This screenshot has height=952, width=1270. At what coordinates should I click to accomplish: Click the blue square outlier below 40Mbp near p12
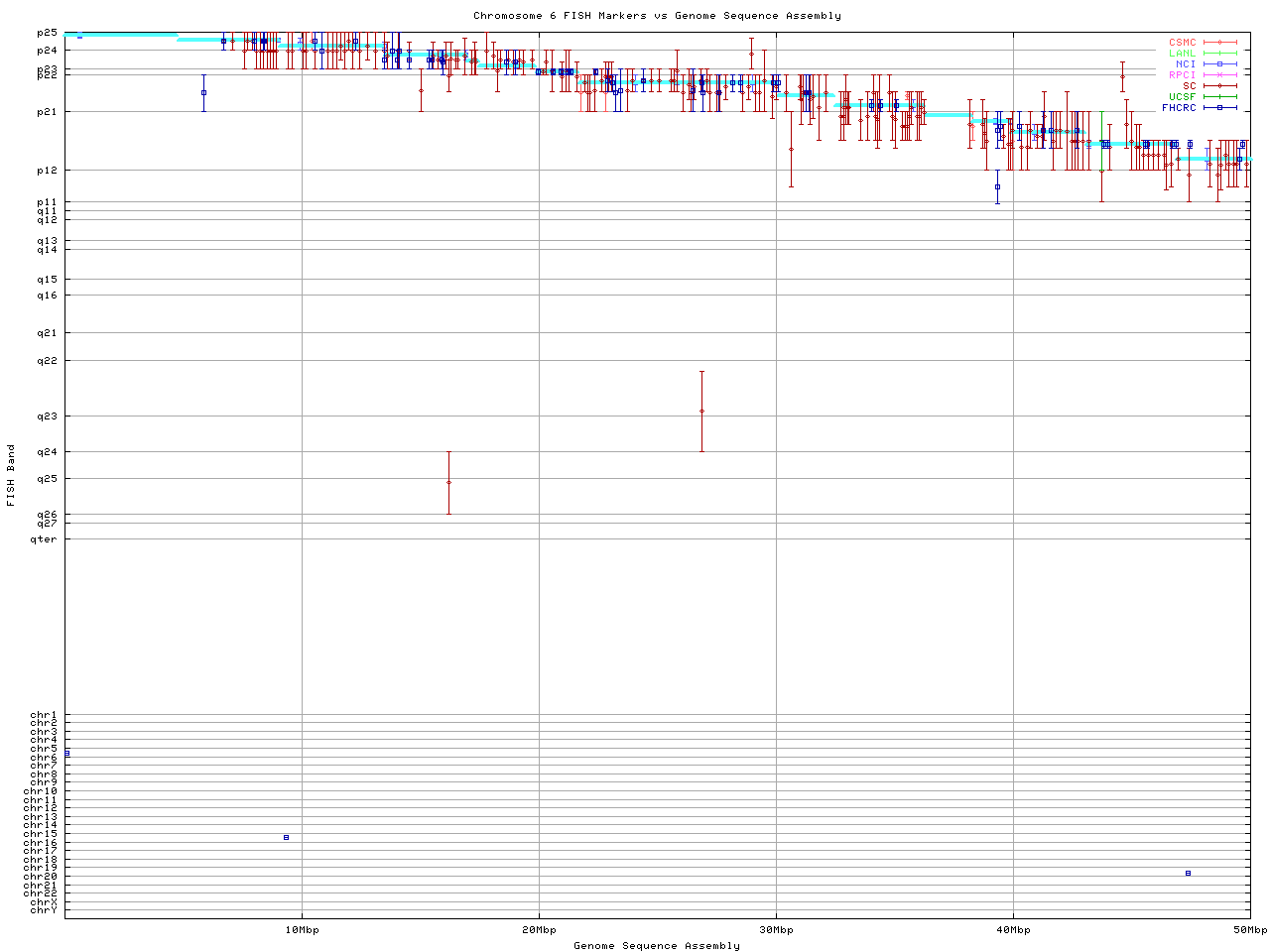(997, 186)
